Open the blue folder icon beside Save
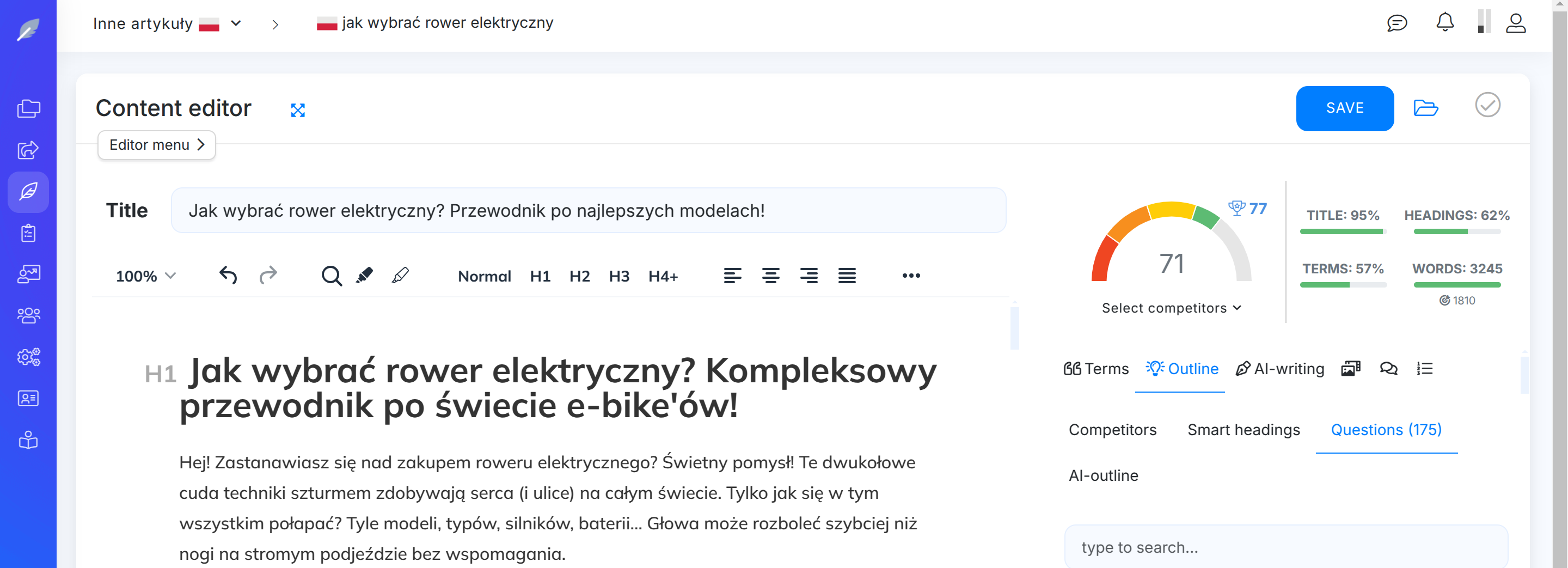The width and height of the screenshot is (1568, 568). [x=1425, y=108]
